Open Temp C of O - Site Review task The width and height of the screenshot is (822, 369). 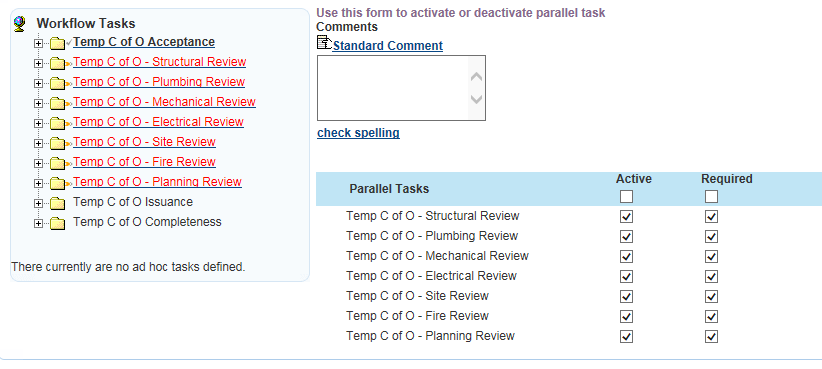pyautogui.click(x=144, y=142)
